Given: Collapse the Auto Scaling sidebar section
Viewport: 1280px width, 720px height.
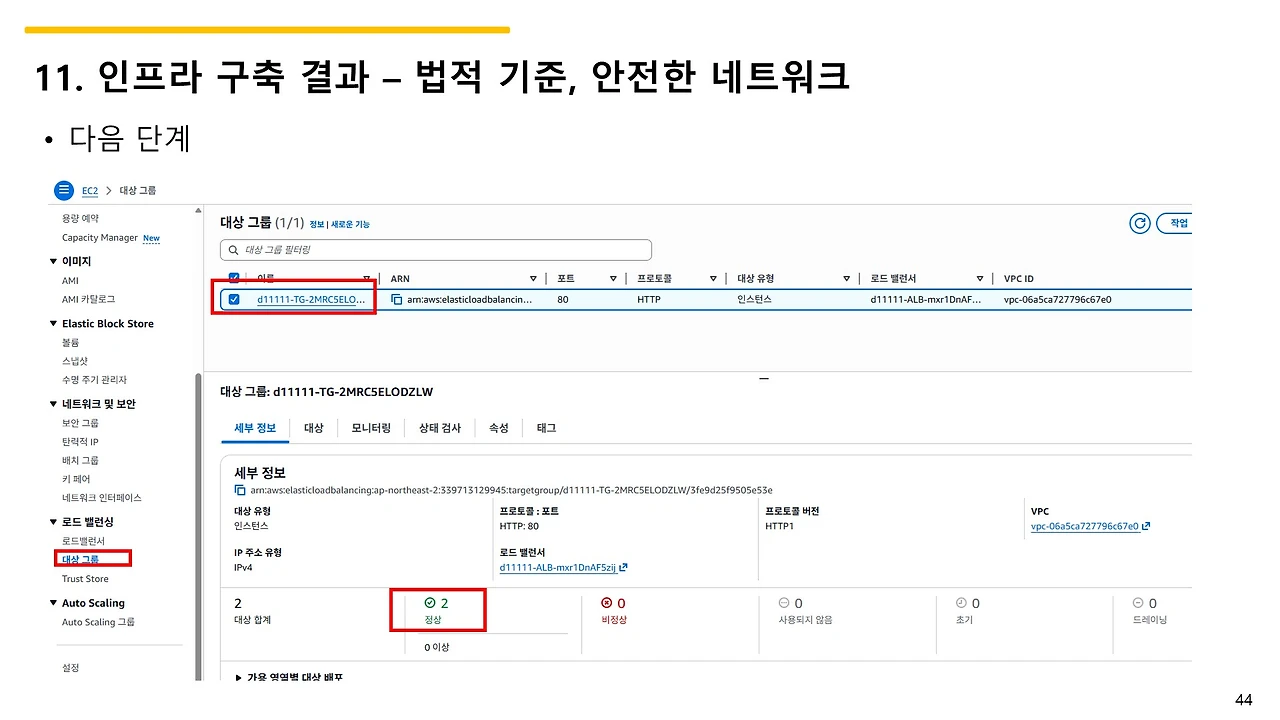Looking at the screenshot, I should (53, 603).
